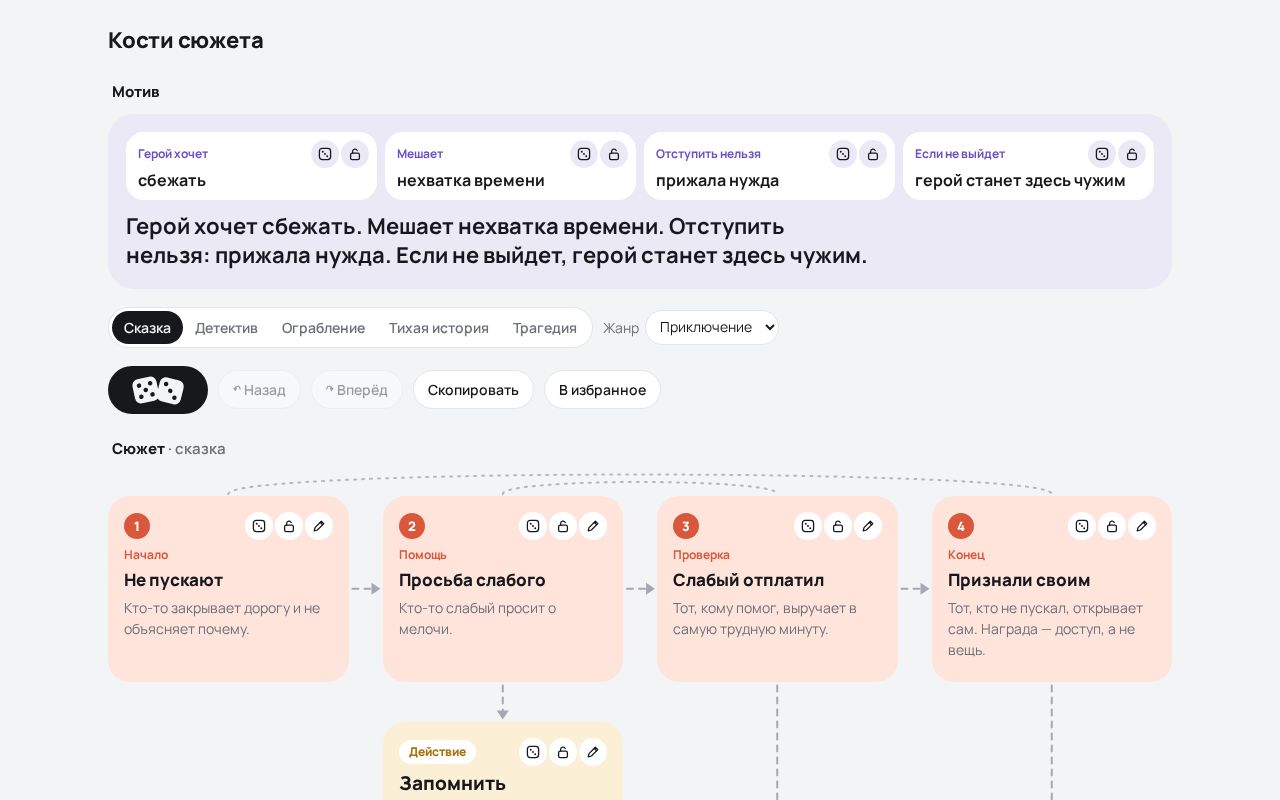Roll the big dice button
The image size is (1280, 800).
pos(158,390)
